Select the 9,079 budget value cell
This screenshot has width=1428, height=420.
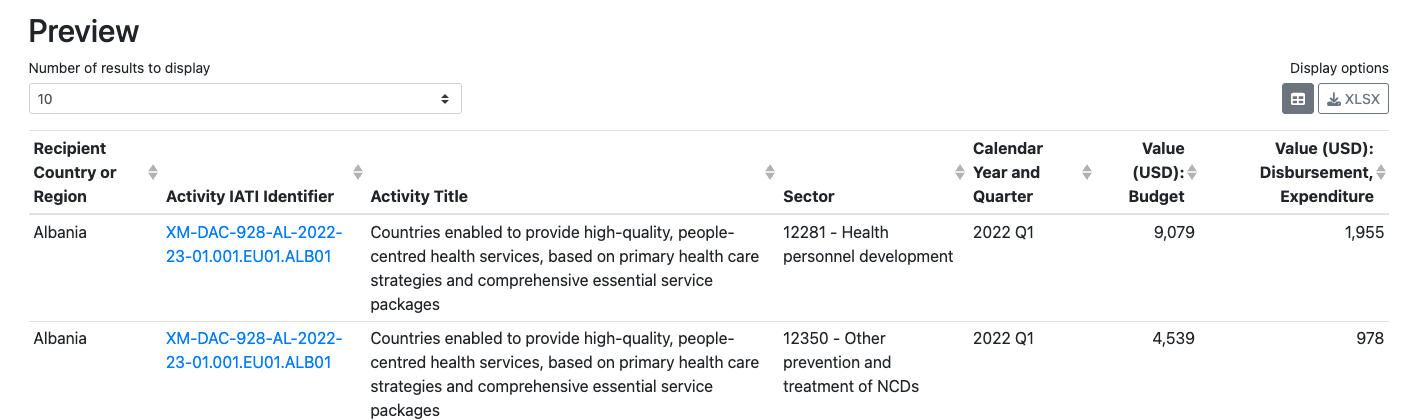point(1173,233)
